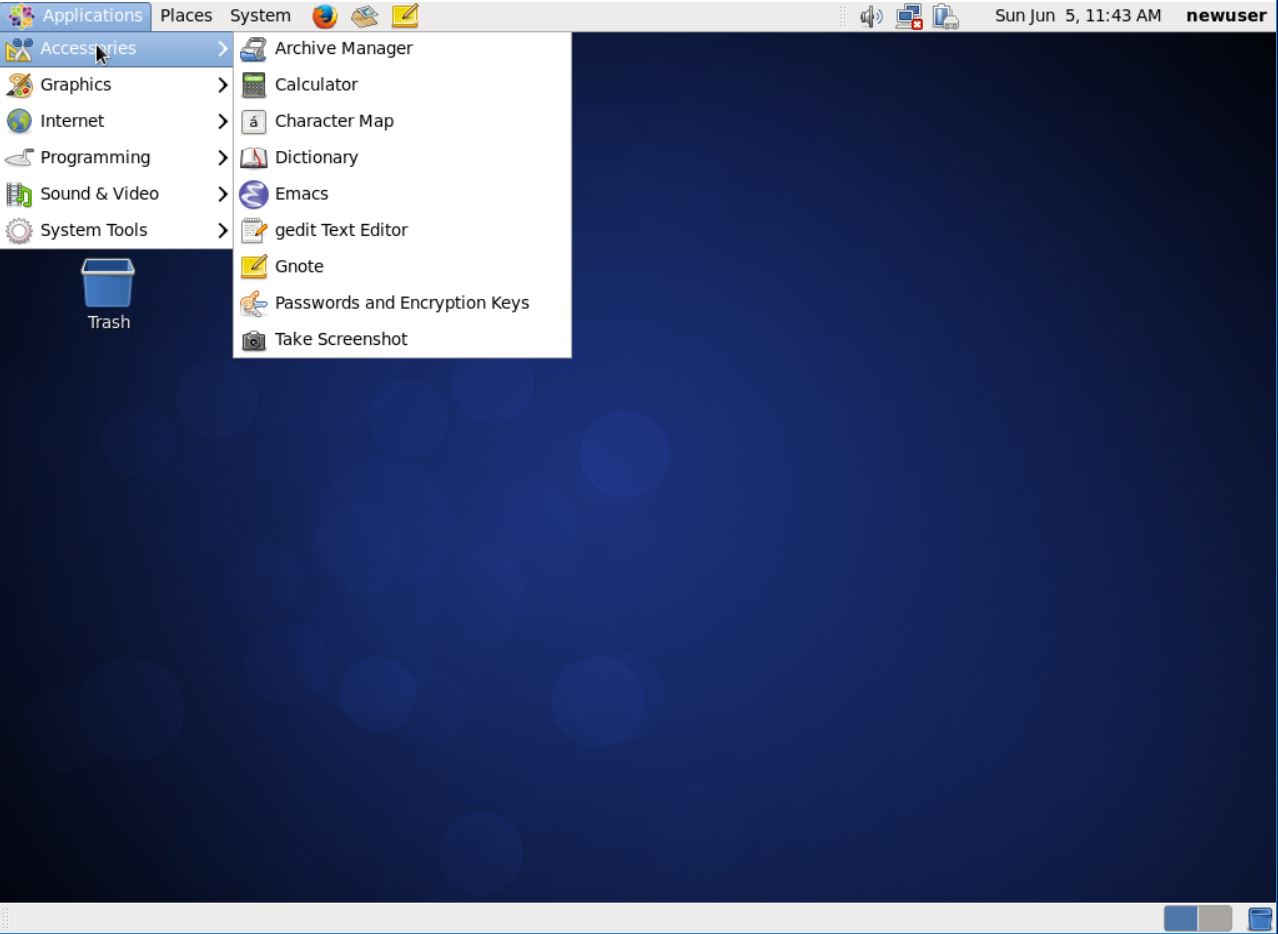Click the Take Screenshot camera icon
Image resolution: width=1278 pixels, height=934 pixels.
coord(254,340)
